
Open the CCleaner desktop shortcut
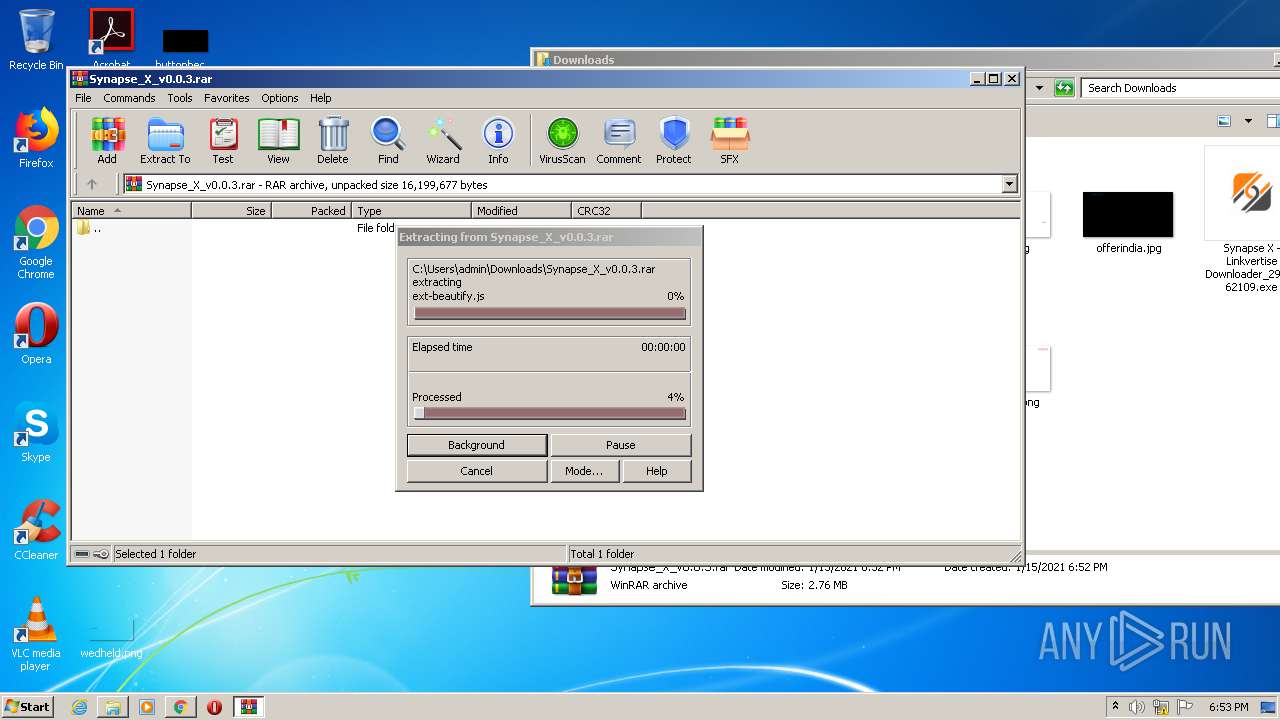coord(36,530)
